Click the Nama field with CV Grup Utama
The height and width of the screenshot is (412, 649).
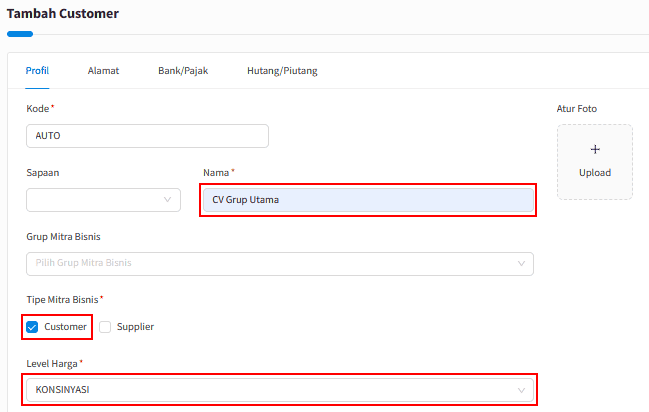pos(368,200)
